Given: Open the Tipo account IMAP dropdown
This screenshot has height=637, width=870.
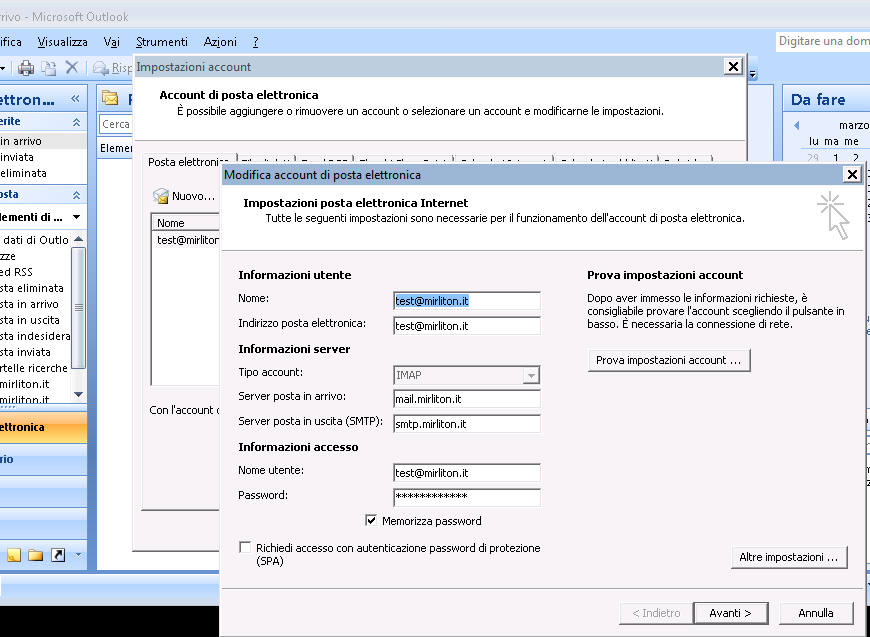Looking at the screenshot, I should [x=531, y=376].
